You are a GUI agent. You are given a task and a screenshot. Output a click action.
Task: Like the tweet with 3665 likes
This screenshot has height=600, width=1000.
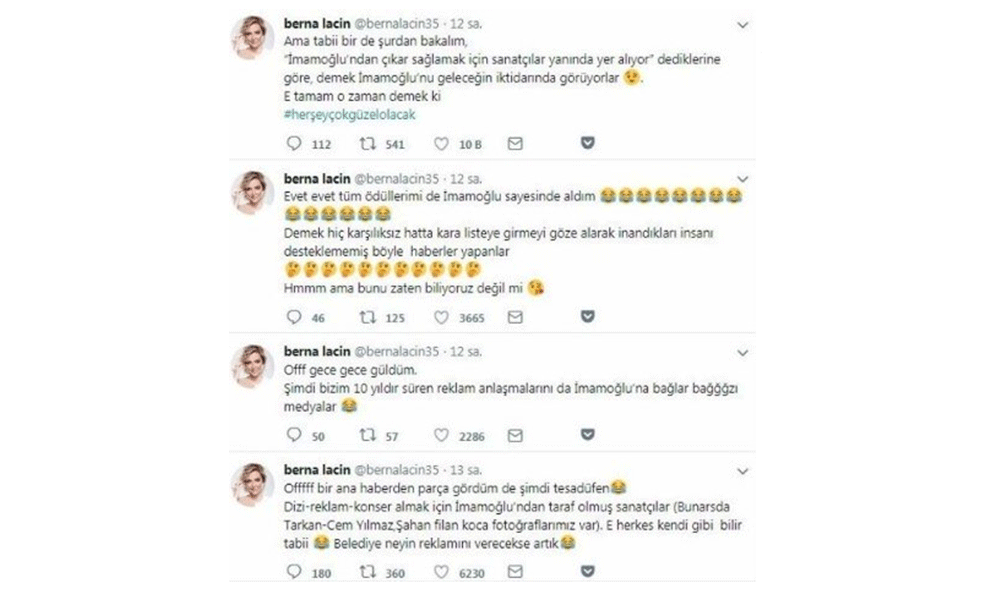click(441, 317)
